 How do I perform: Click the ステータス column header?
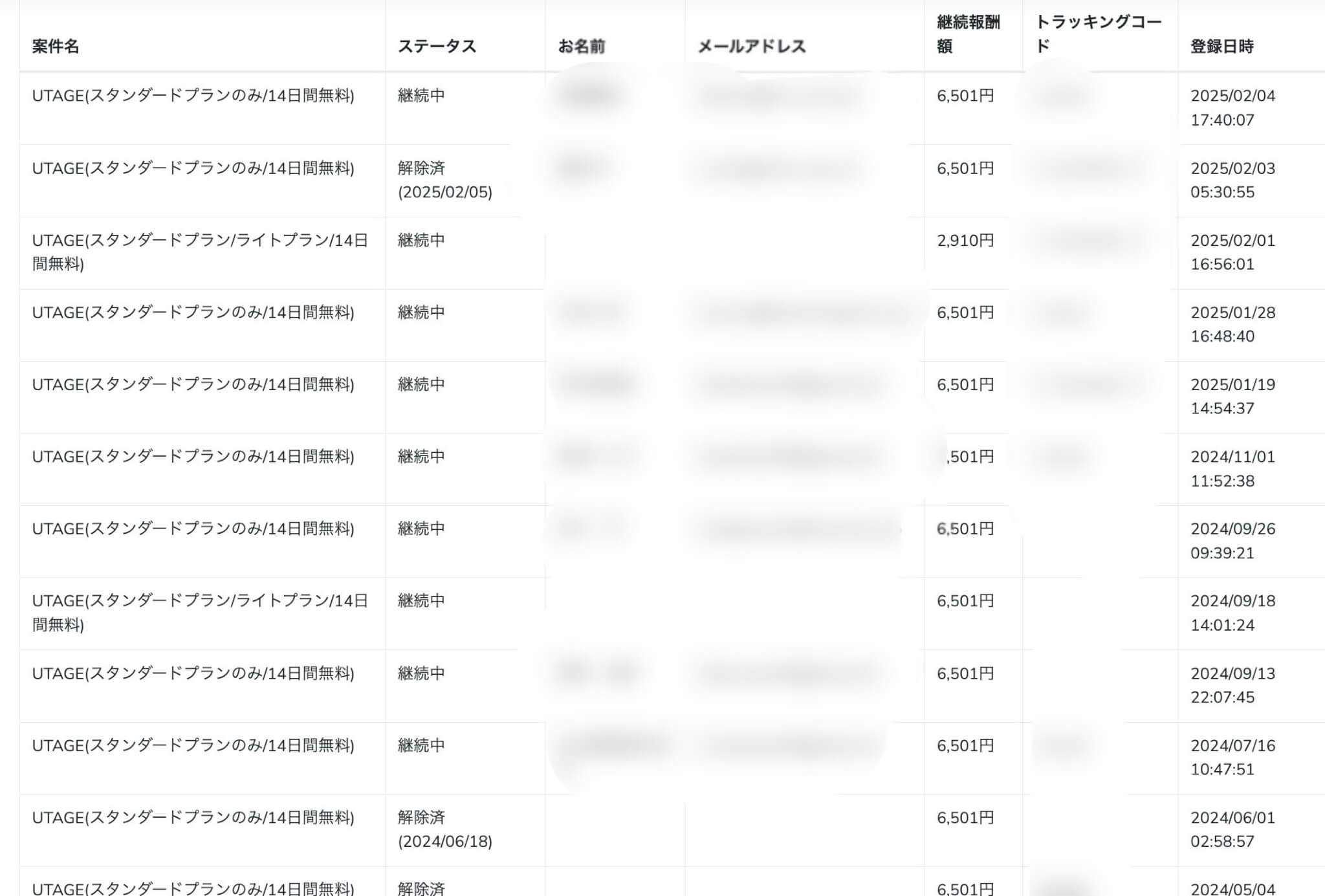(437, 46)
